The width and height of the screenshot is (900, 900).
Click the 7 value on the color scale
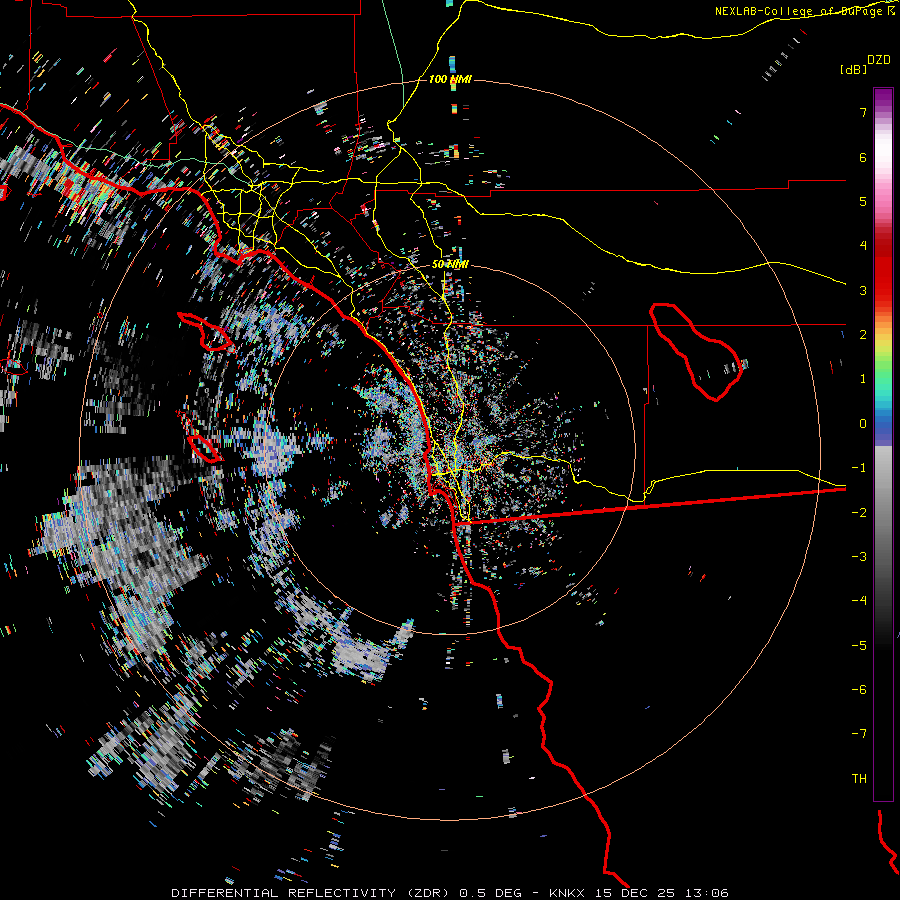(x=863, y=112)
